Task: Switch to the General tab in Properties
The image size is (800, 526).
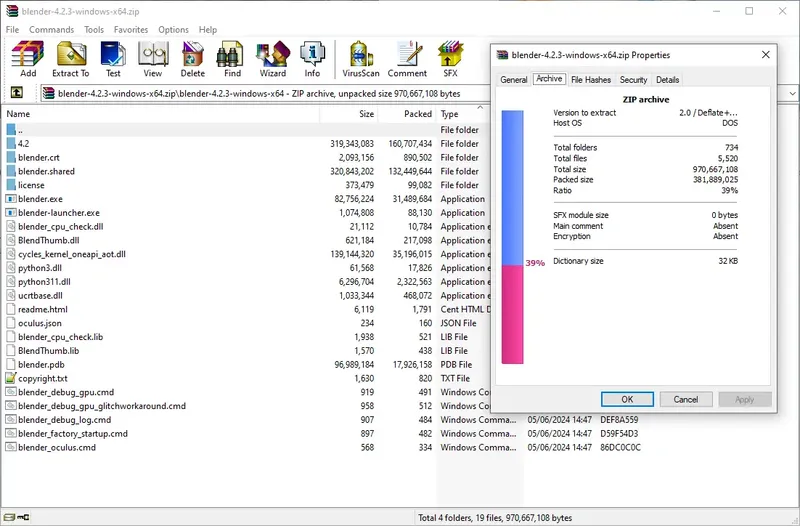Action: [x=513, y=80]
